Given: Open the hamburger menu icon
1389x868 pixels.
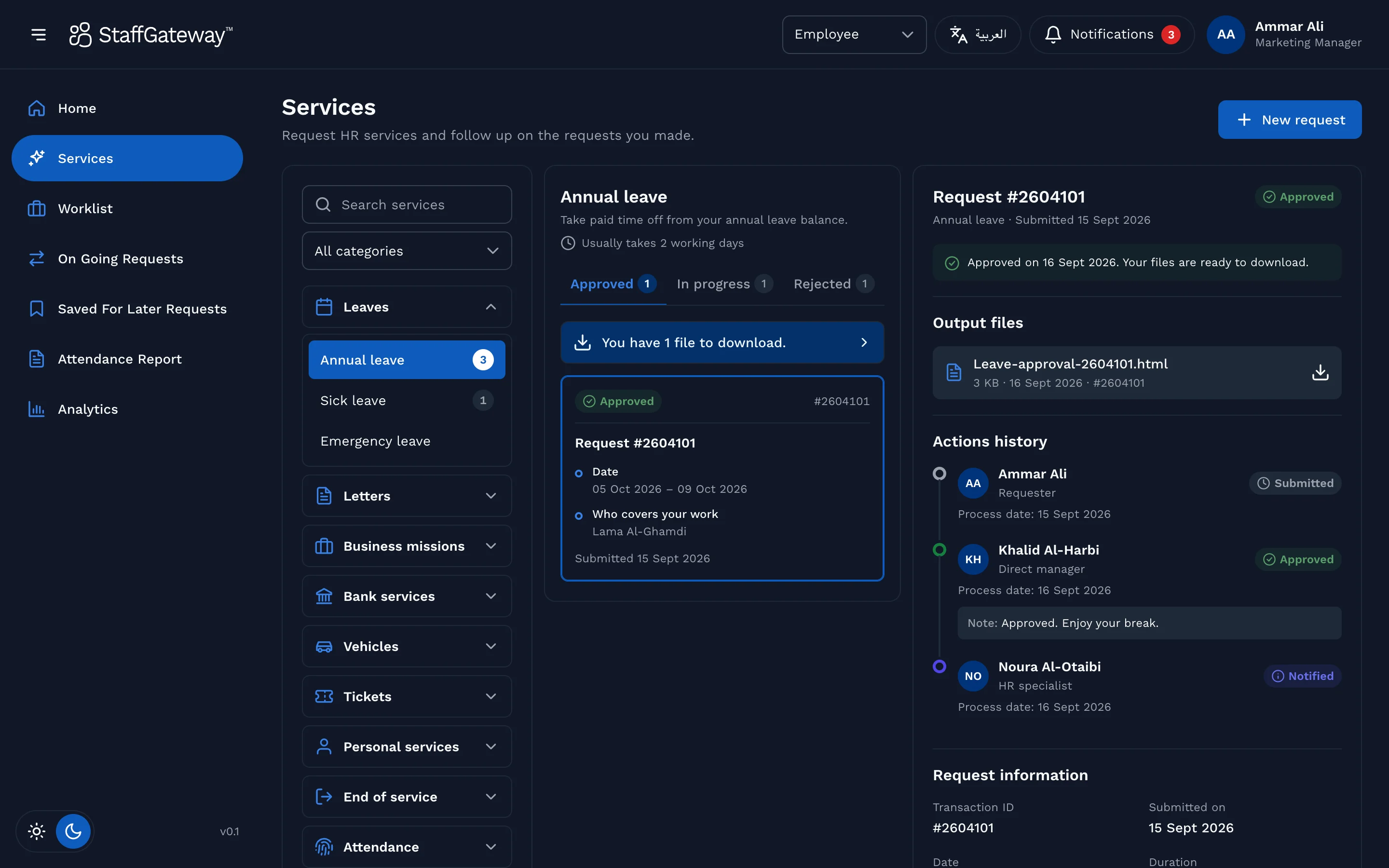Looking at the screenshot, I should [x=39, y=34].
